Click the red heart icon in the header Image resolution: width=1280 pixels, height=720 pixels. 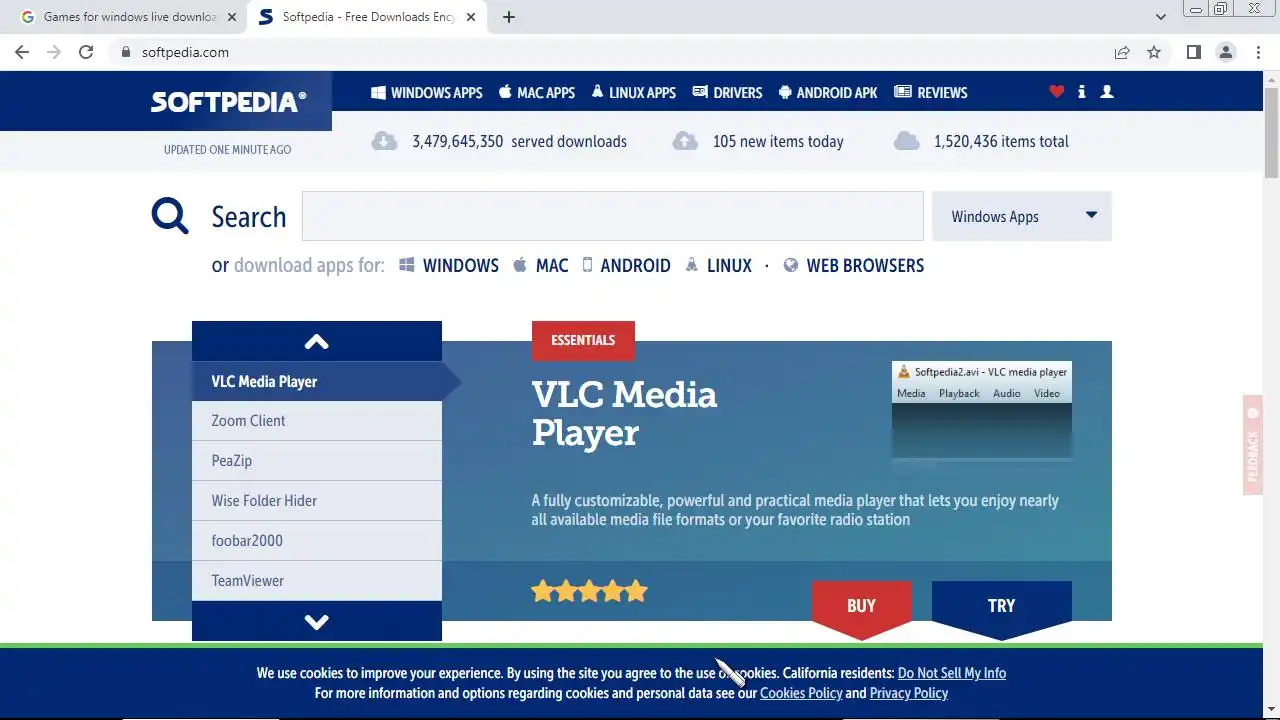(x=1057, y=92)
